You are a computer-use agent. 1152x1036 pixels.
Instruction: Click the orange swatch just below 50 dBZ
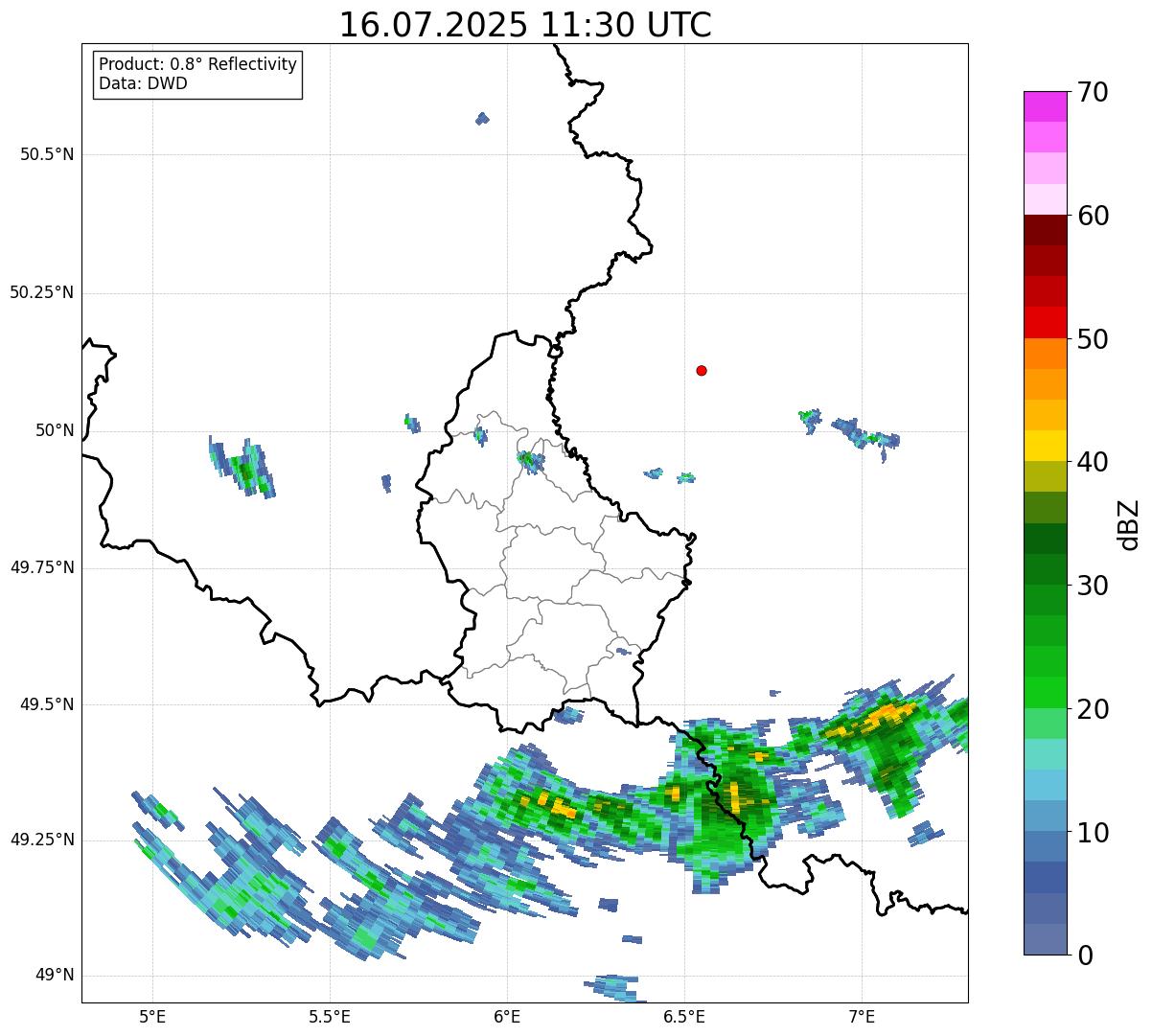click(1046, 354)
